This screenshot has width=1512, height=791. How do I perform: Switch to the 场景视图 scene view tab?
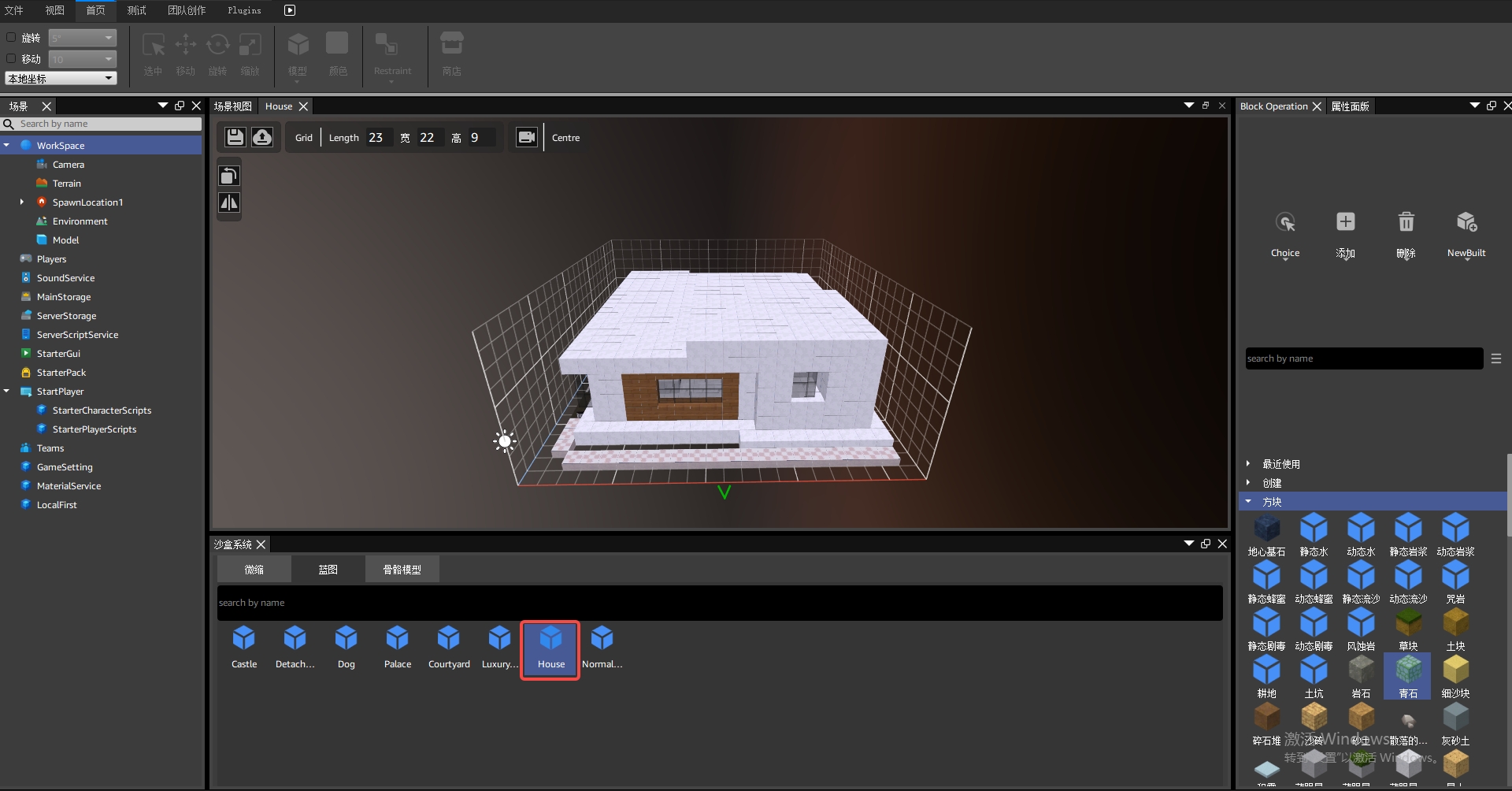233,106
